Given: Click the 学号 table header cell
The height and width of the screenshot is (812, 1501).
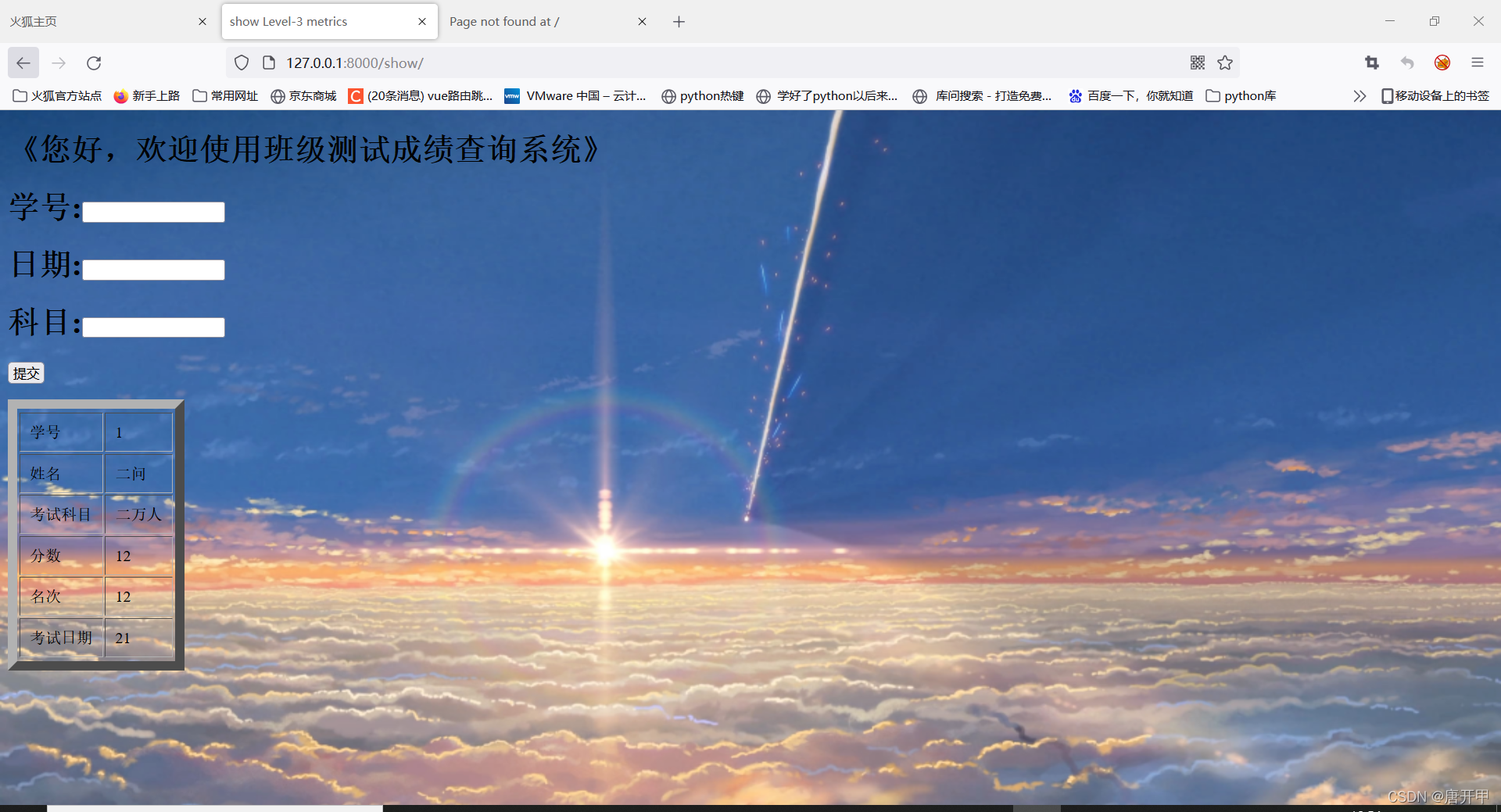Looking at the screenshot, I should 61,432.
